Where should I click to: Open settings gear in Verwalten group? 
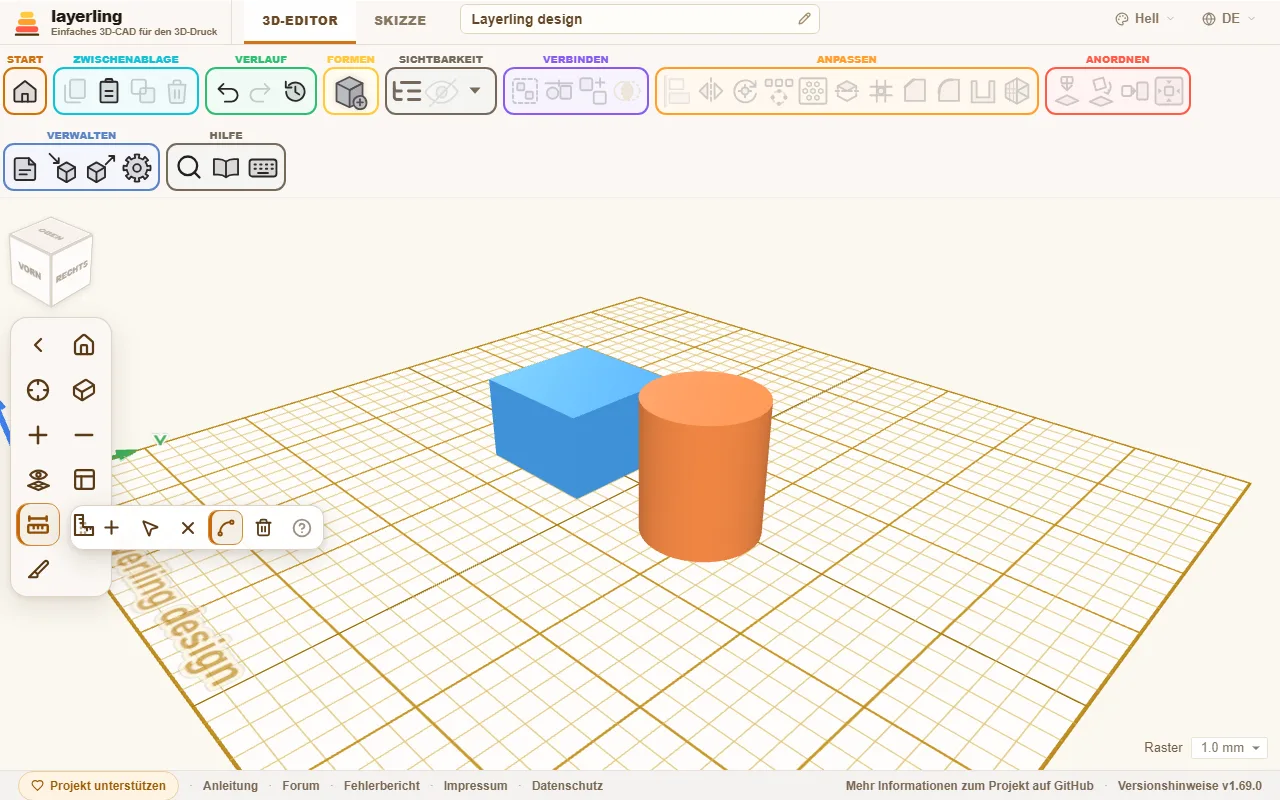[137, 168]
